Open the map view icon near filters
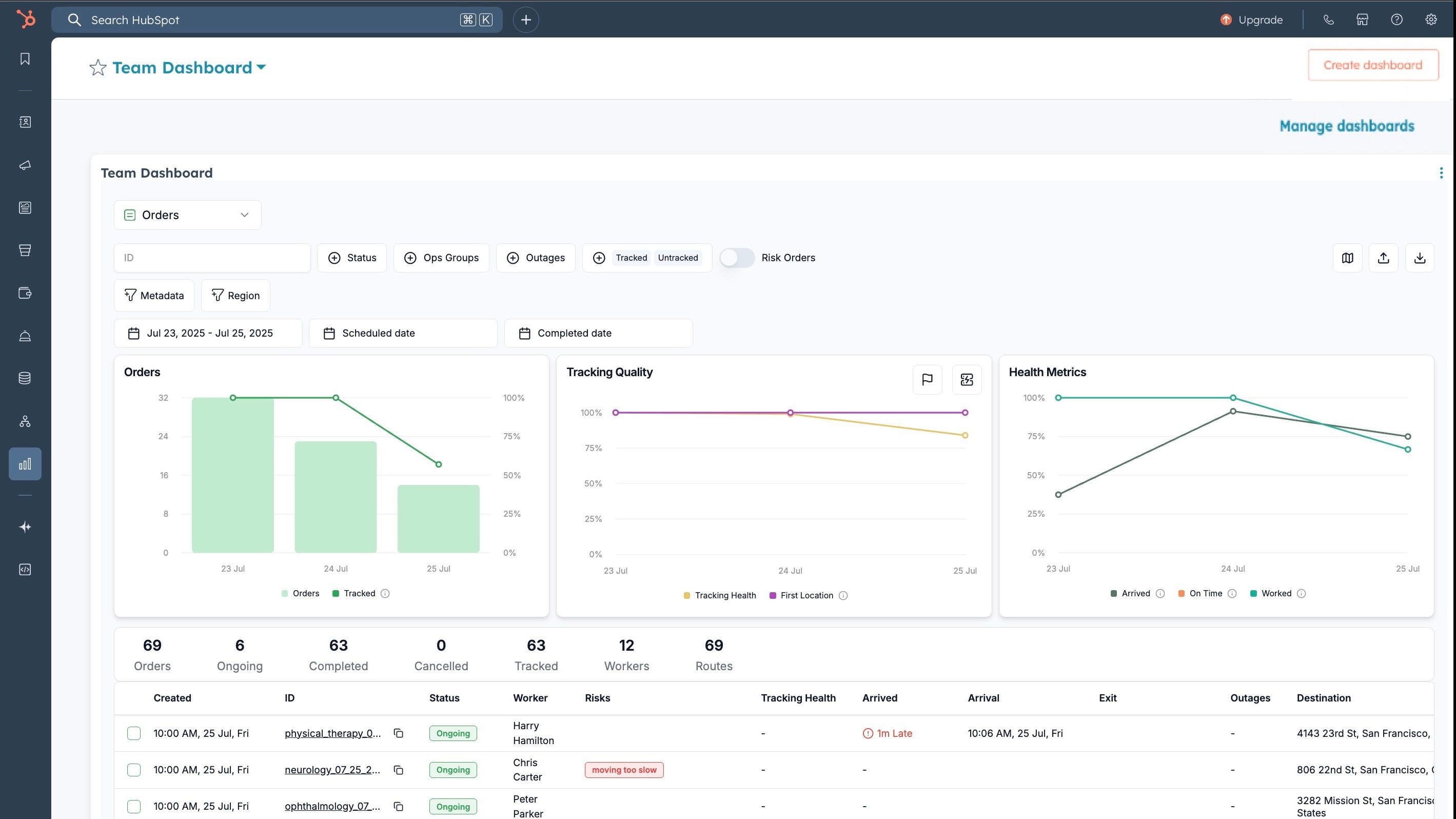The image size is (1456, 819). coord(1347,258)
